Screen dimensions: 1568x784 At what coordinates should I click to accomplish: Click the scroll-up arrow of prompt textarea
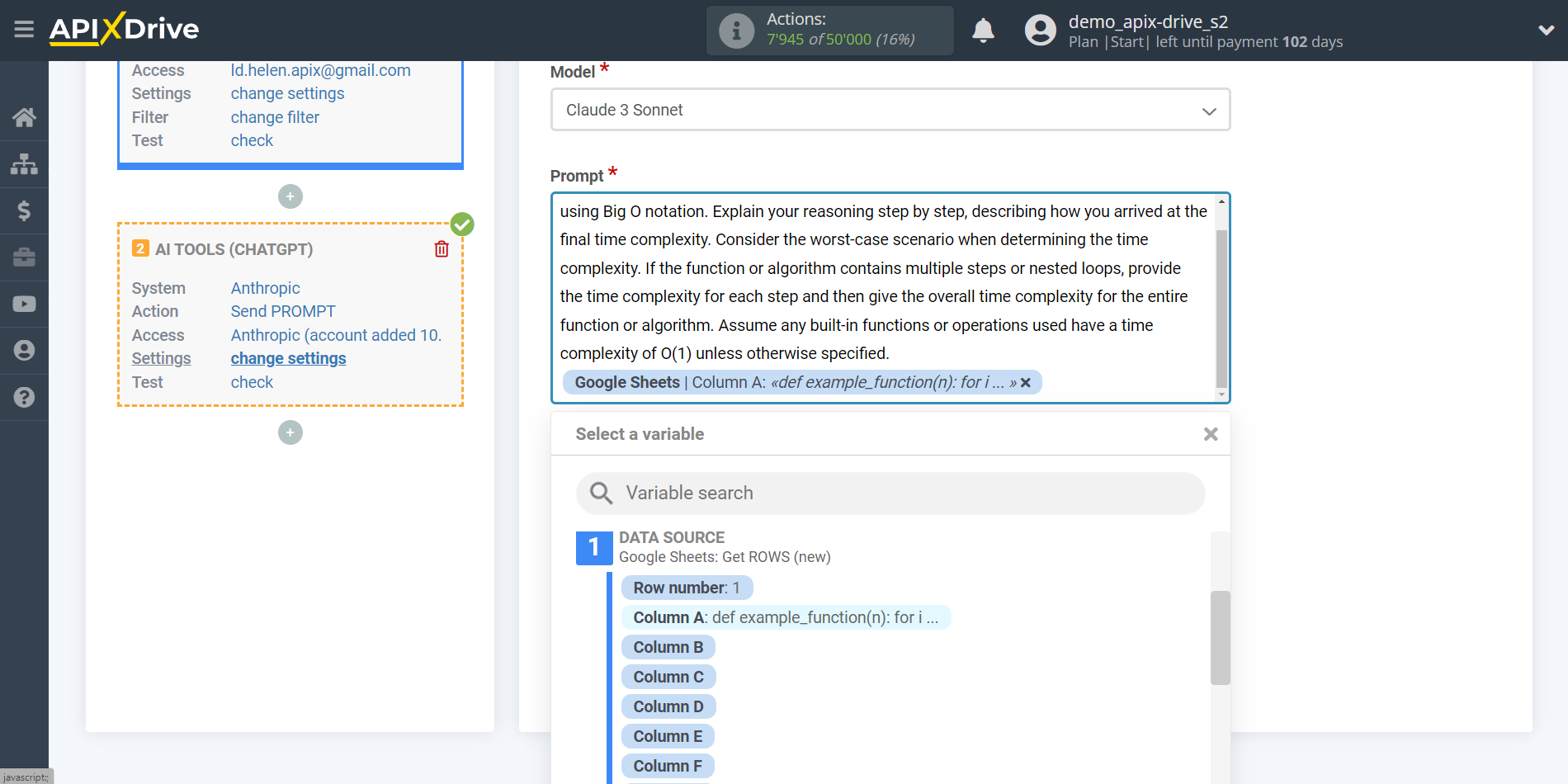click(1221, 201)
